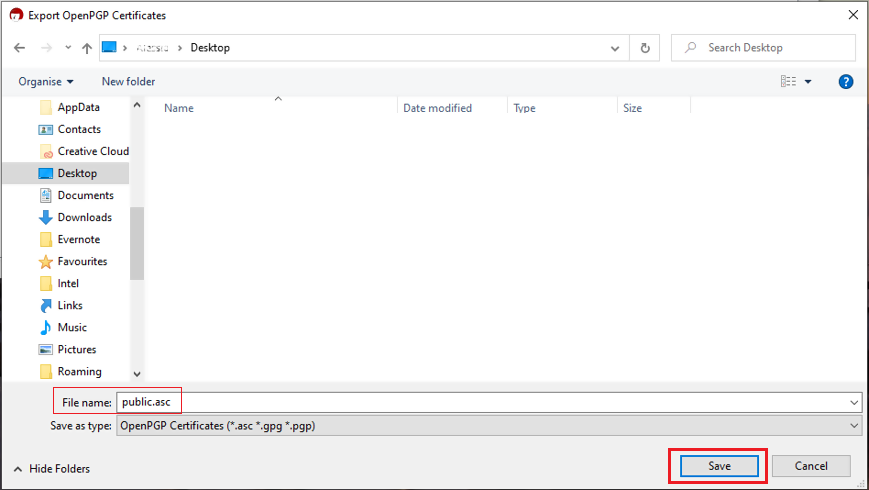Open the recent locations chevron

pyautogui.click(x=68, y=48)
